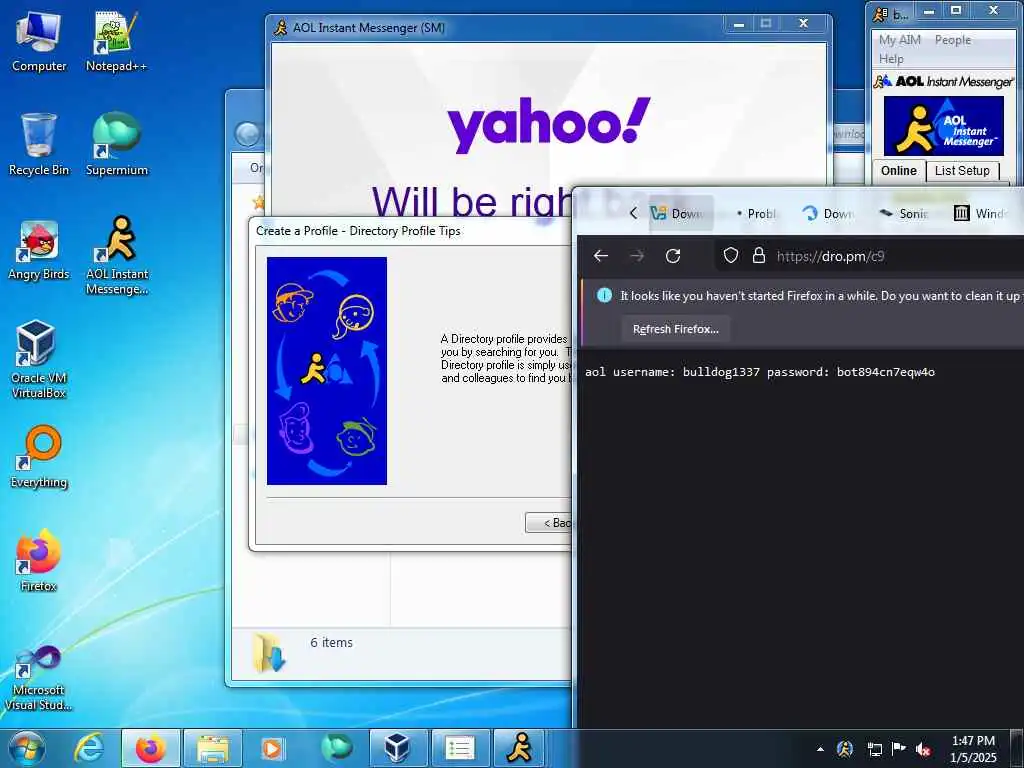The image size is (1024, 768).
Task: Switch to the 'Probl' Firefox tab
Action: coord(756,214)
